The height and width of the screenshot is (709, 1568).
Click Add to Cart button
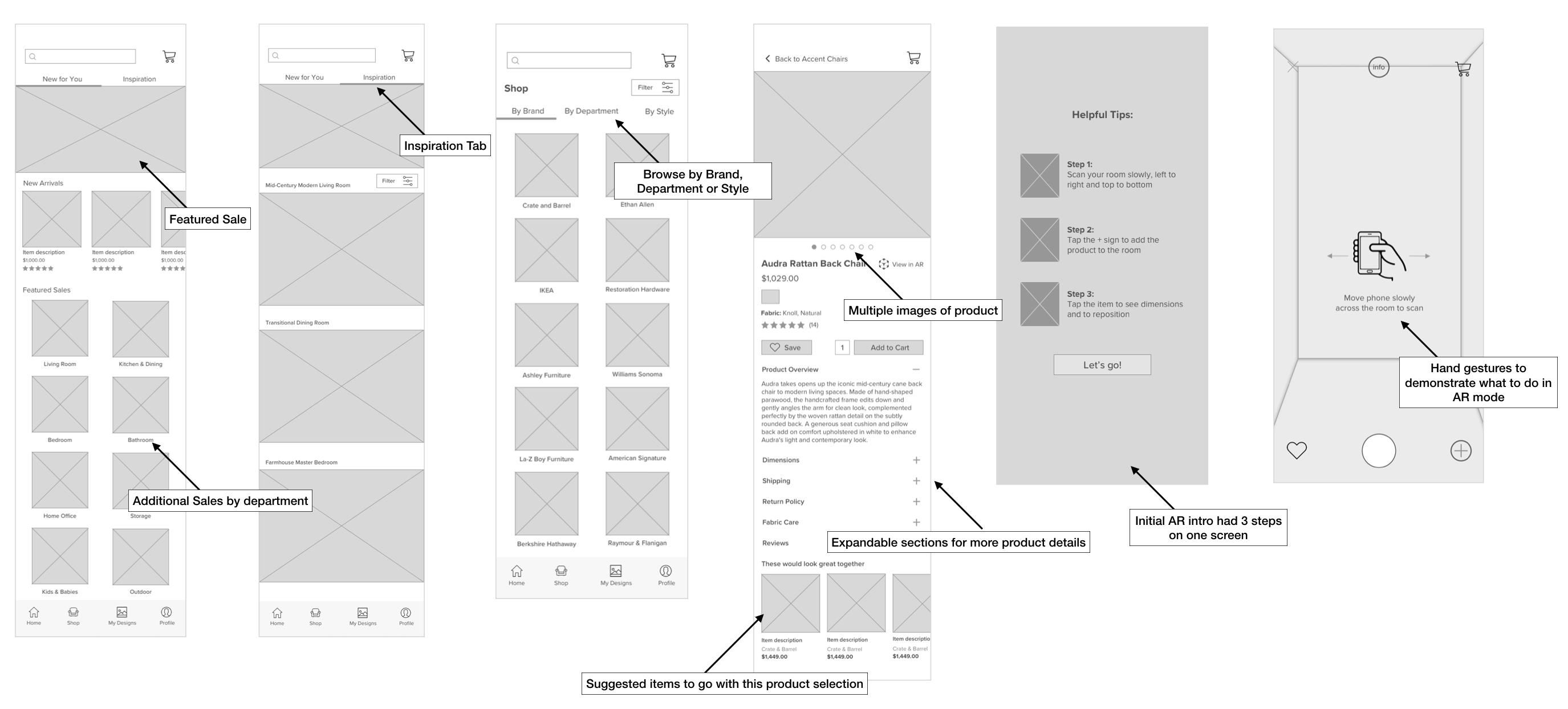[887, 347]
